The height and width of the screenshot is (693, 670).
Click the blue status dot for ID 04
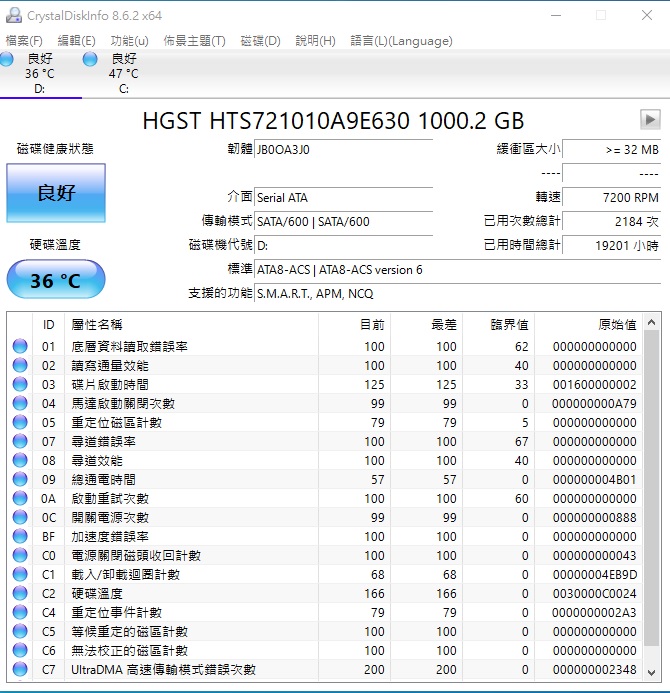(20, 403)
